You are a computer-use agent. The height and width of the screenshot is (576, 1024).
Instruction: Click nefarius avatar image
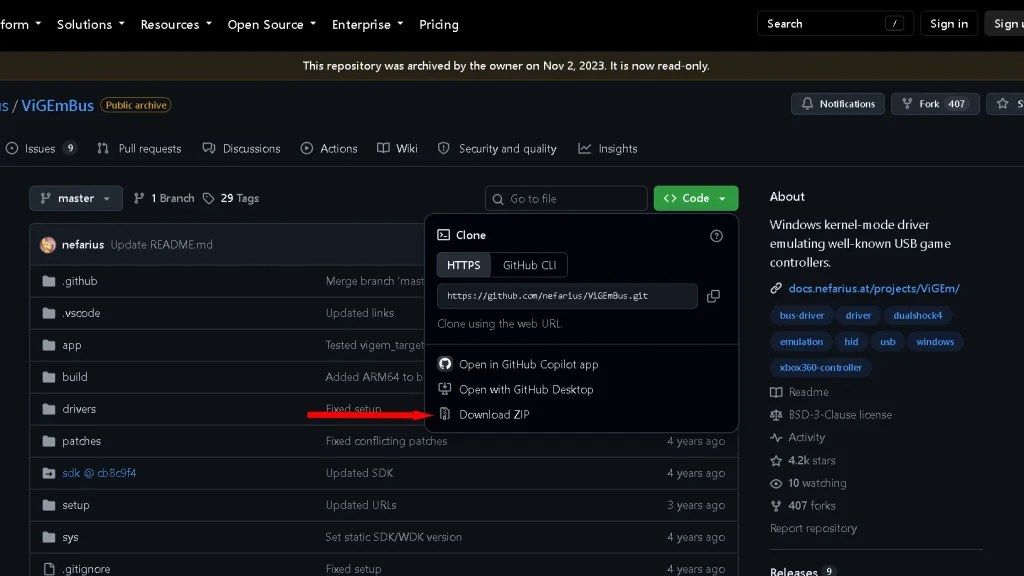coord(48,244)
